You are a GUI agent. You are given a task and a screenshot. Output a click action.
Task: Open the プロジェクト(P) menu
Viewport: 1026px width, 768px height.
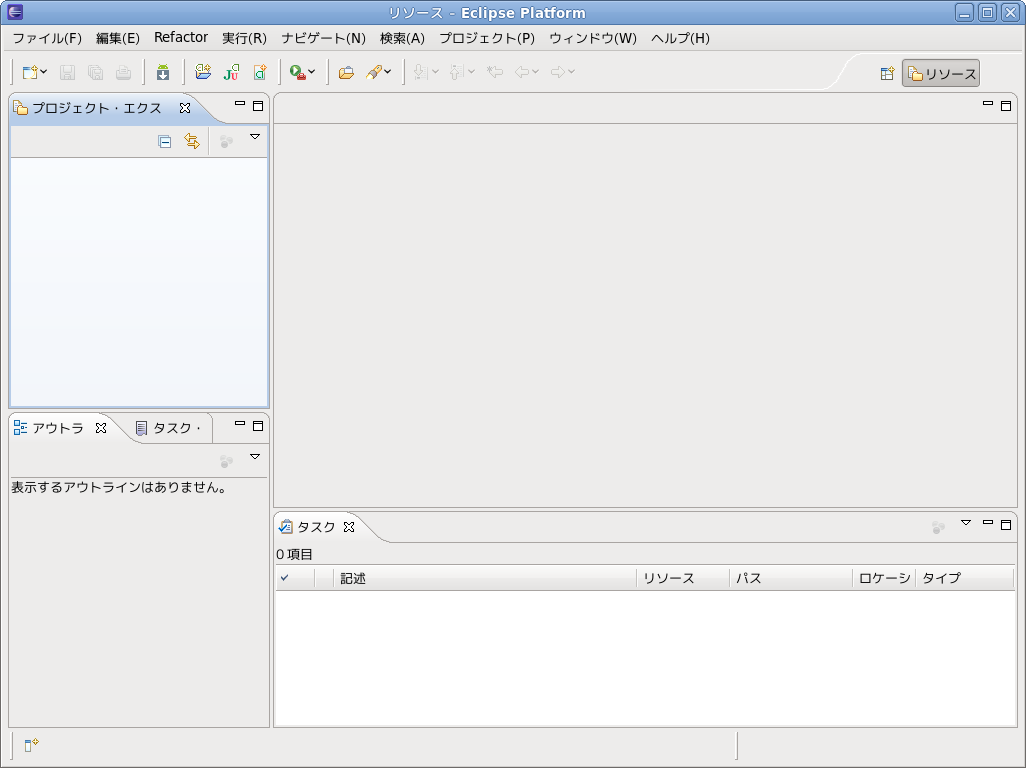coord(487,38)
